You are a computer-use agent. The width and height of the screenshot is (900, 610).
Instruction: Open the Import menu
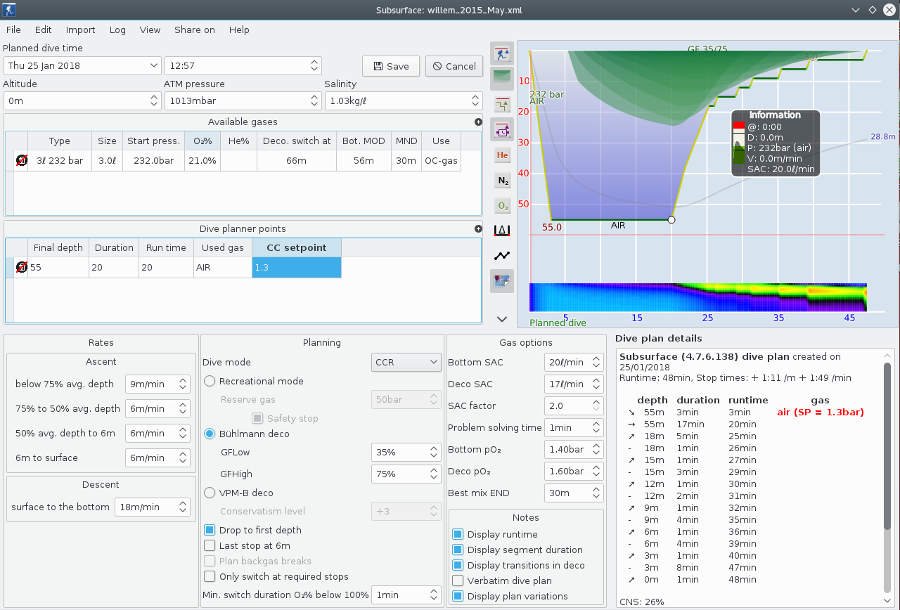pos(81,30)
